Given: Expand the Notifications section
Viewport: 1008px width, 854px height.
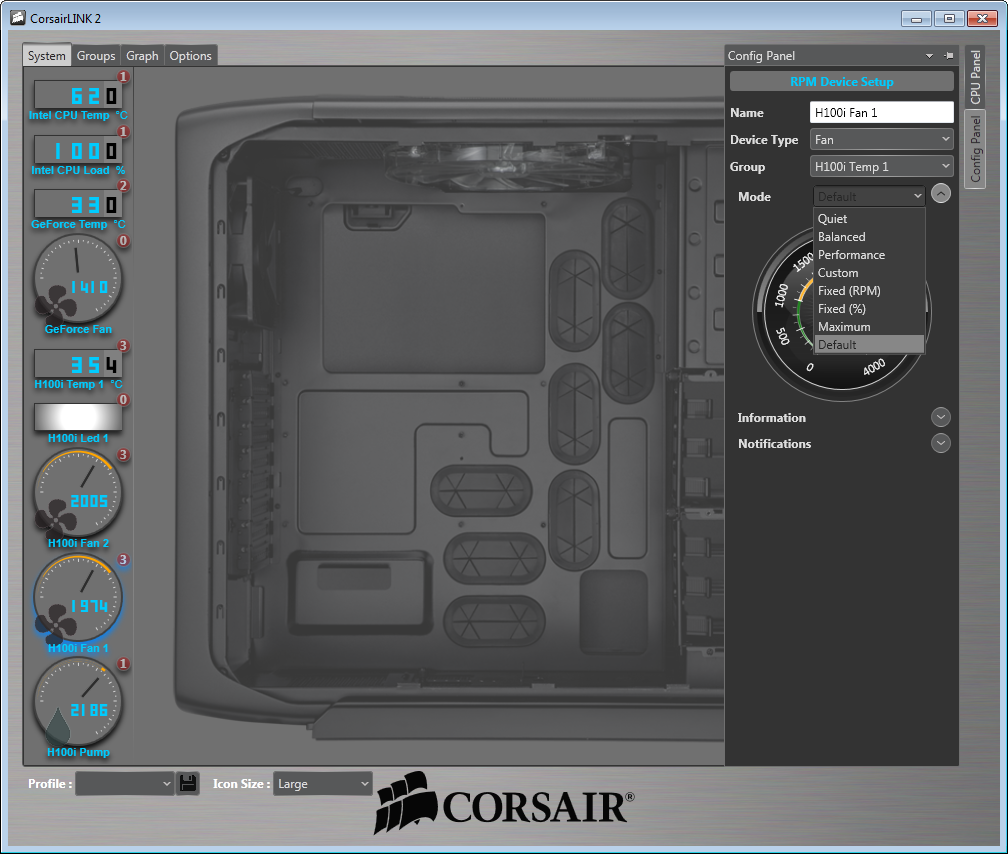Looking at the screenshot, I should [940, 443].
